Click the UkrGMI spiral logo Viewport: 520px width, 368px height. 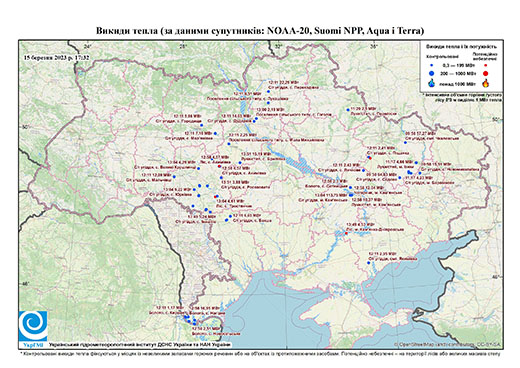[33, 326]
